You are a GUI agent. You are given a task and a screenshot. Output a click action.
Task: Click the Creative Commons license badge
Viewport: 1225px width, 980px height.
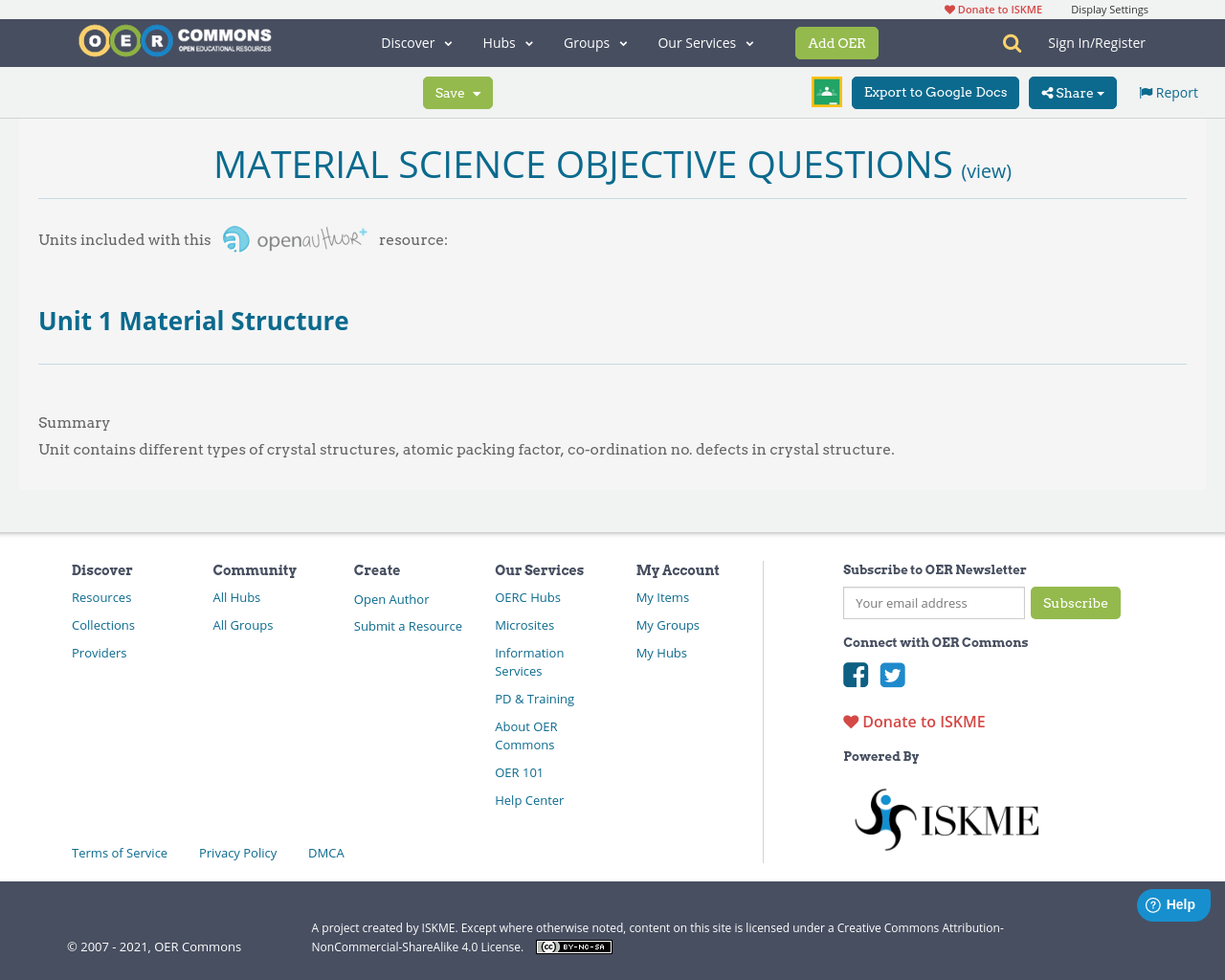click(x=573, y=946)
